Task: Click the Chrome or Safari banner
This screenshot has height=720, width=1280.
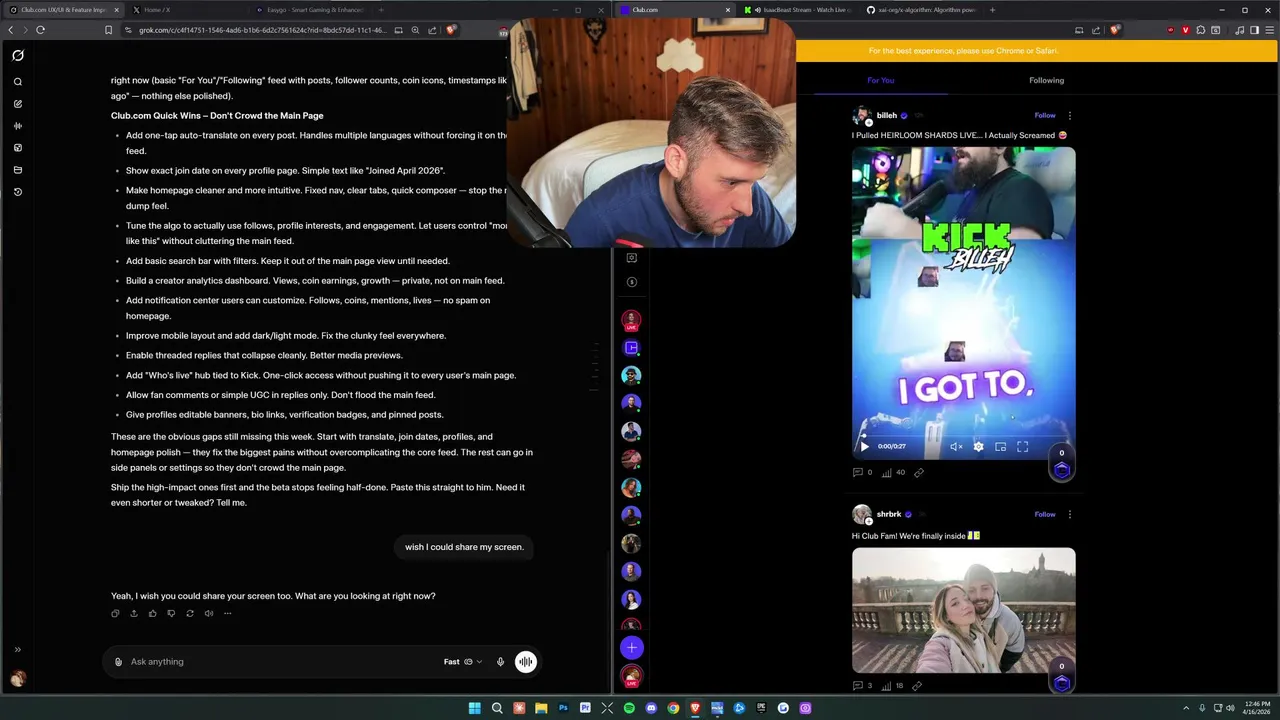Action: click(x=963, y=51)
